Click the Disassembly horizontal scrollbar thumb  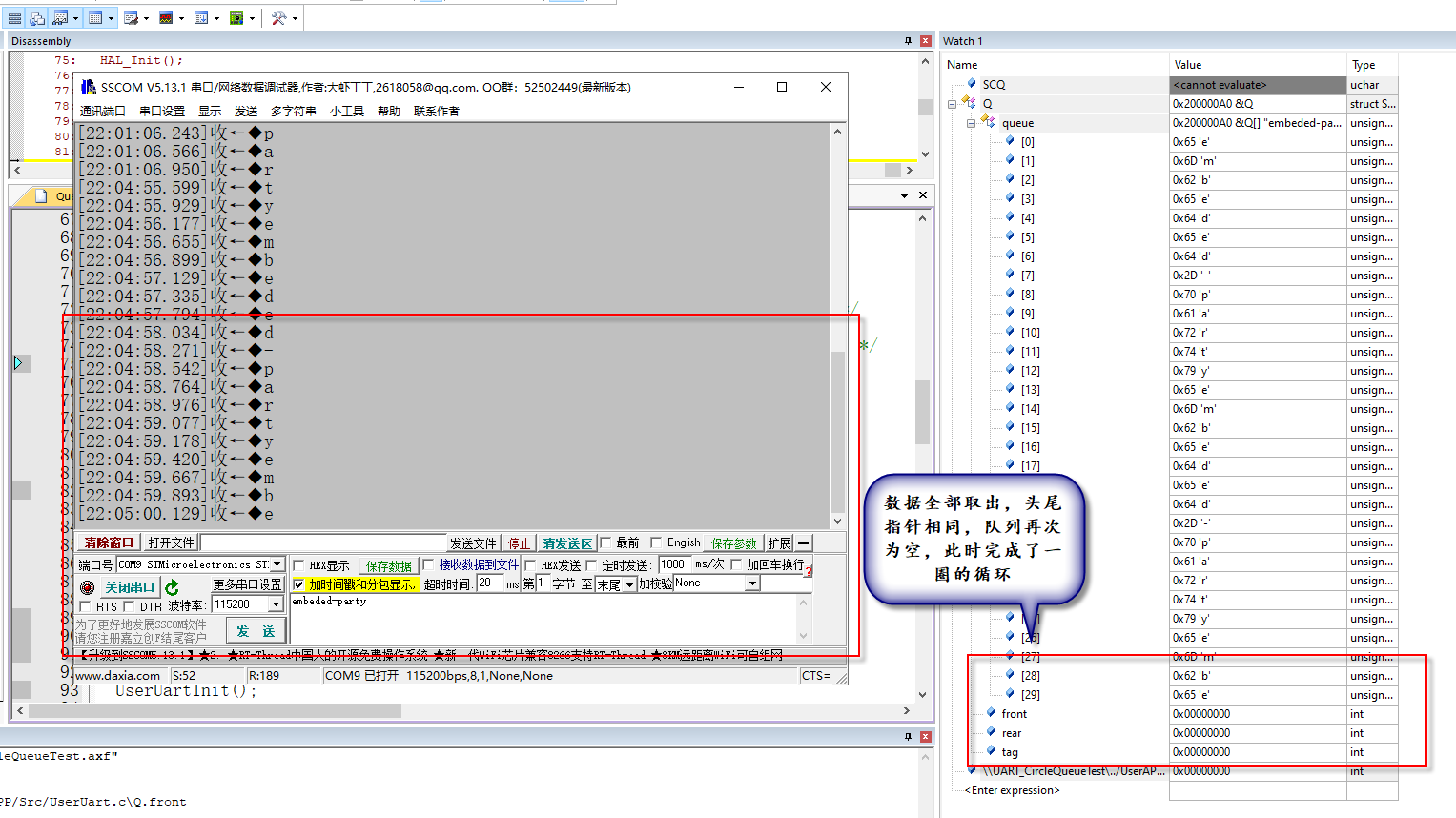892,170
